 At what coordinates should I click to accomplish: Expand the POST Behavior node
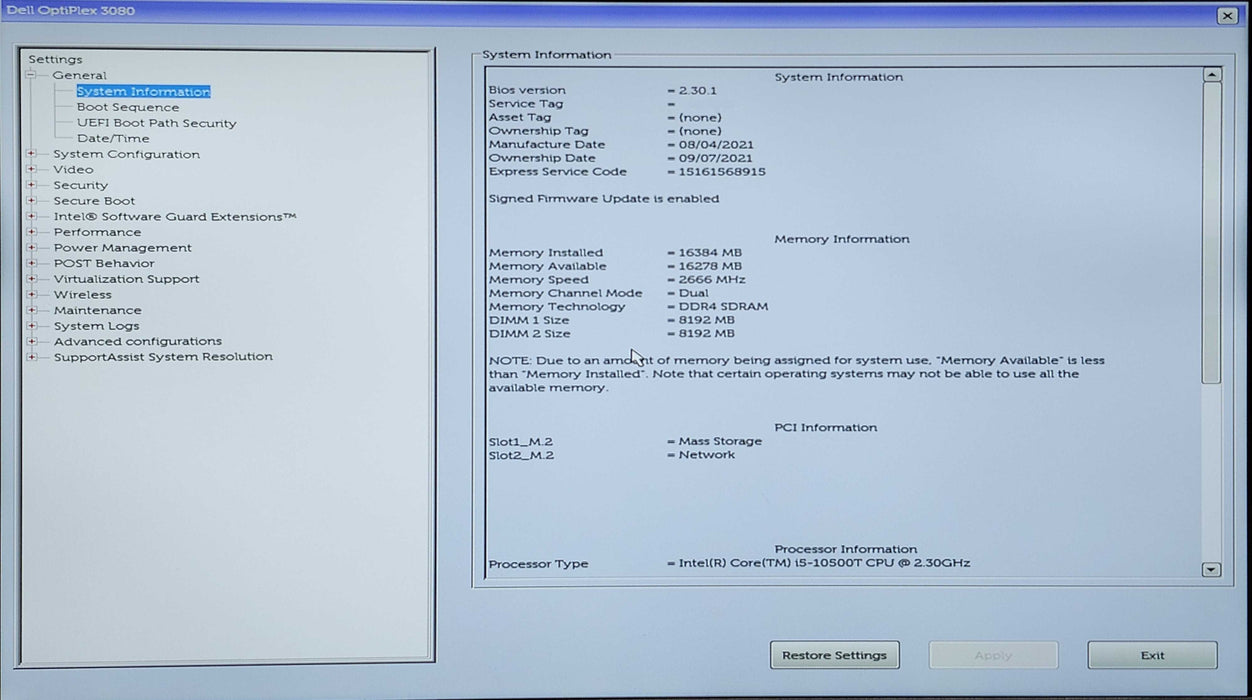(31, 263)
